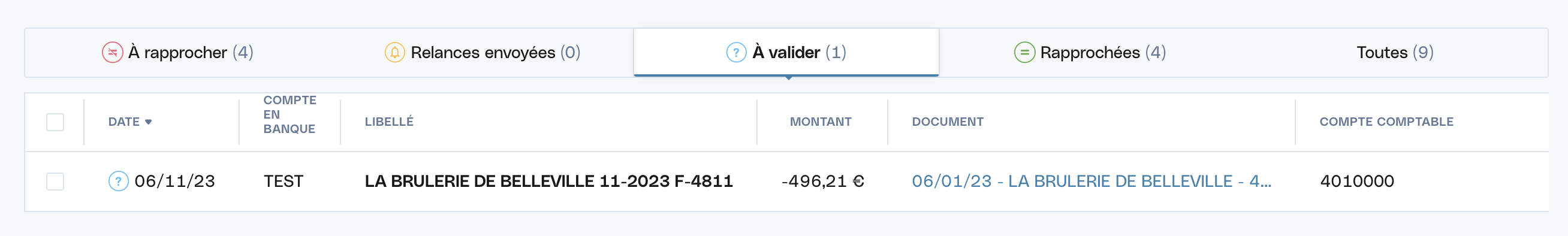Click the question mark status icon beside 06/11/23
This screenshot has height=236, width=1568.
[x=118, y=181]
